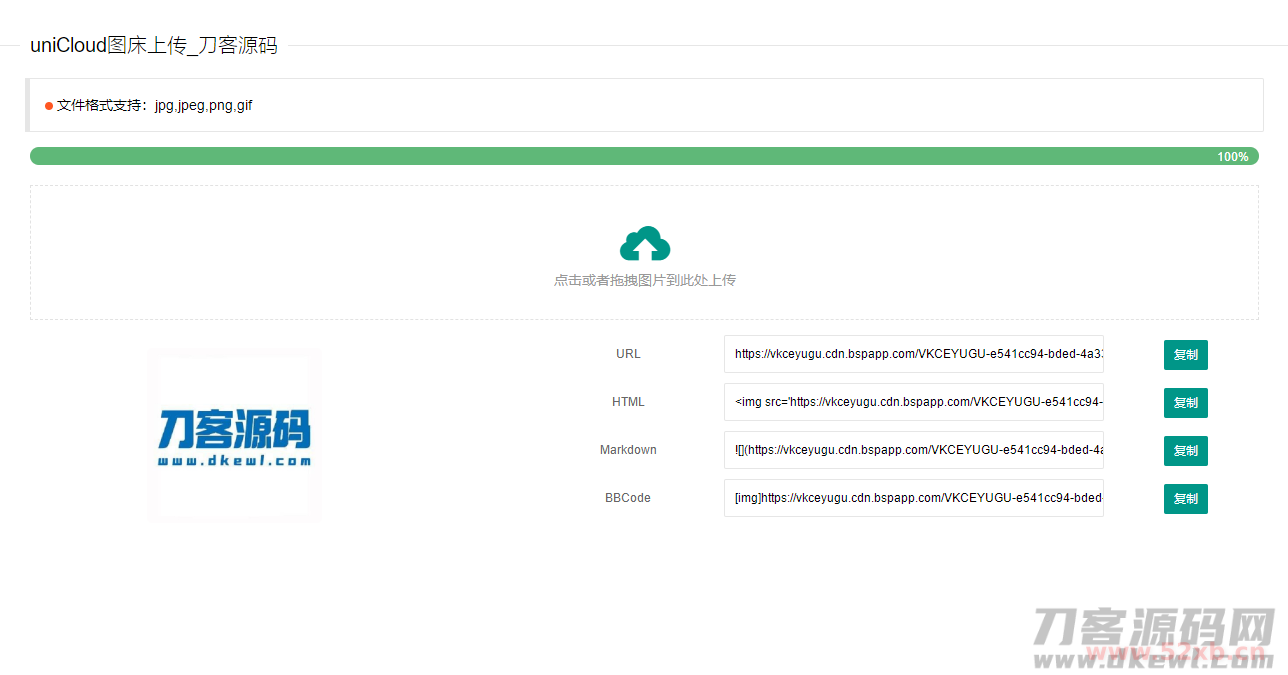Click the 复制 button next to BBCode
The width and height of the screenshot is (1288, 675).
[x=1185, y=498]
